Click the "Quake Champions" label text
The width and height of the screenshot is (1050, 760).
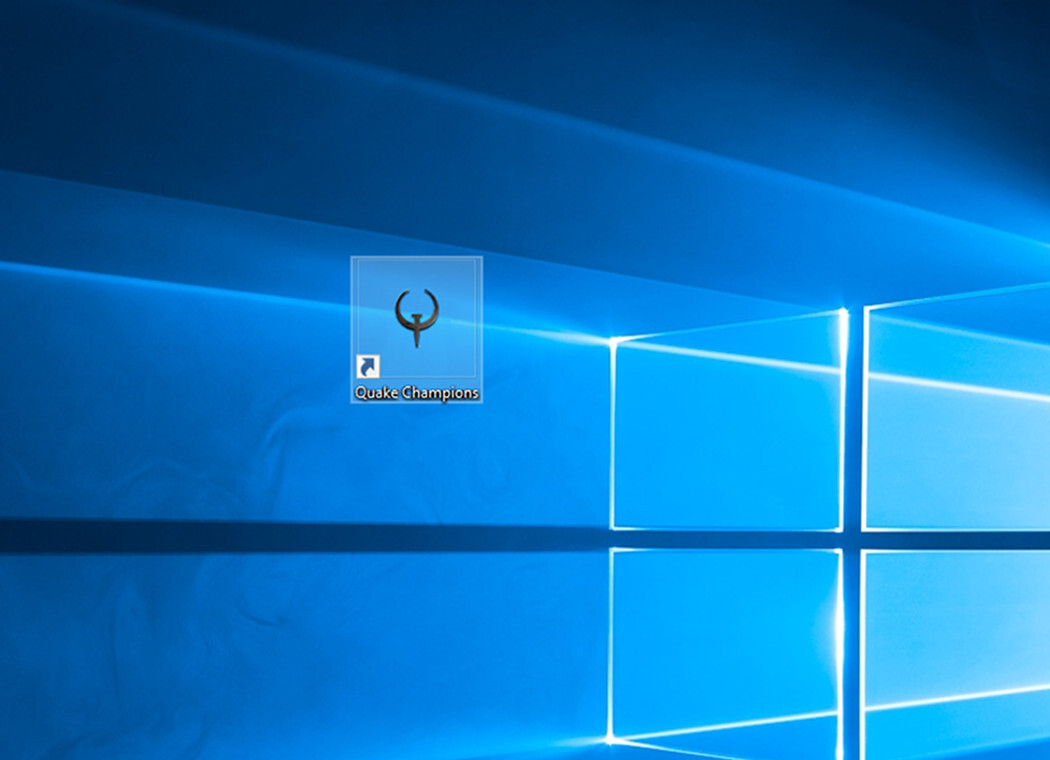(x=416, y=393)
